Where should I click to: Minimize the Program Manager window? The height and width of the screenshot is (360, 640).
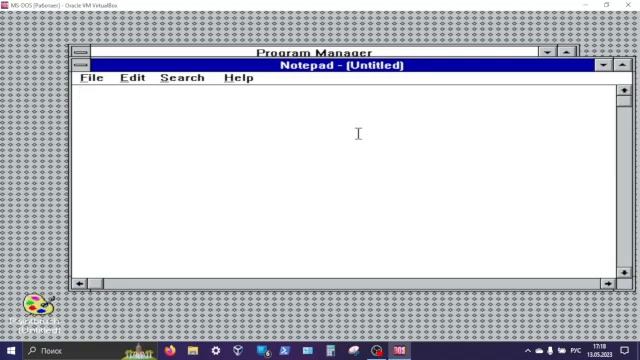[x=547, y=52]
